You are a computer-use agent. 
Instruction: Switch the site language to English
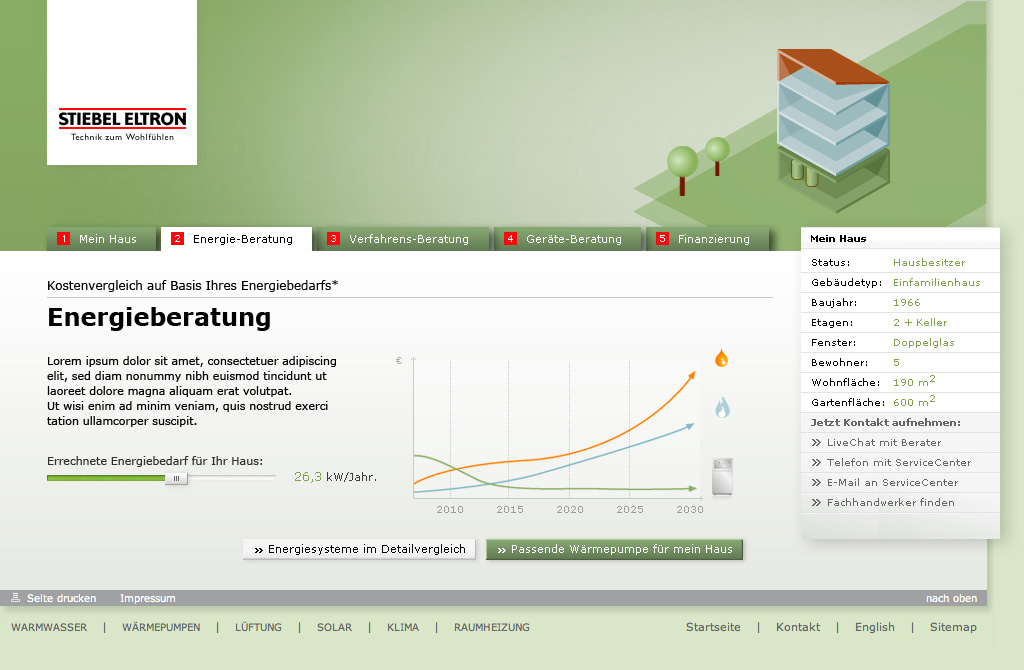click(x=875, y=627)
